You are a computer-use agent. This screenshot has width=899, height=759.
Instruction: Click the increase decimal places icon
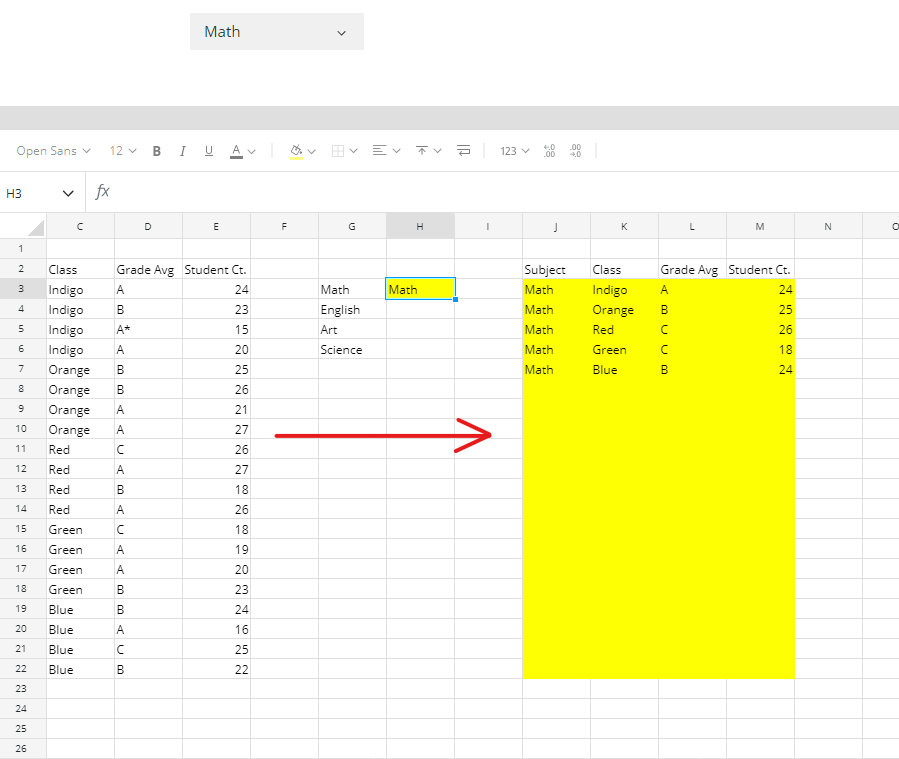point(575,151)
